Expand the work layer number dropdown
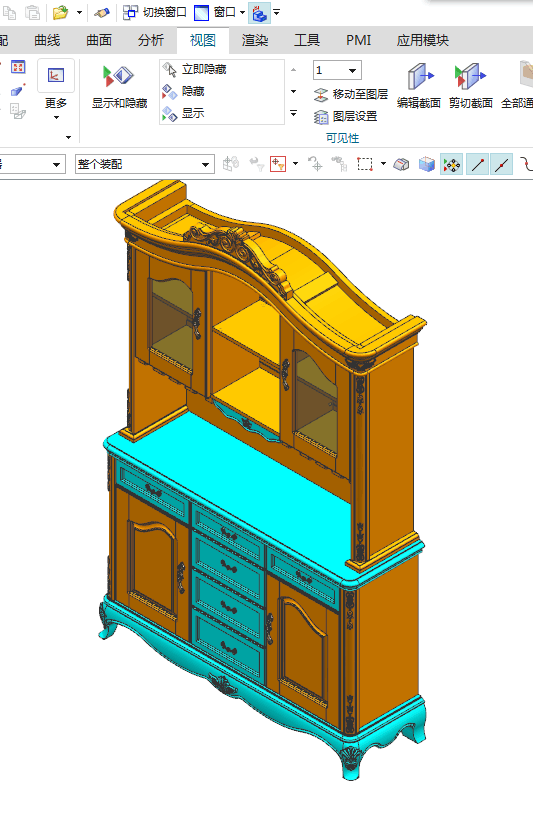Viewport: 533px width, 817px height. tap(352, 70)
